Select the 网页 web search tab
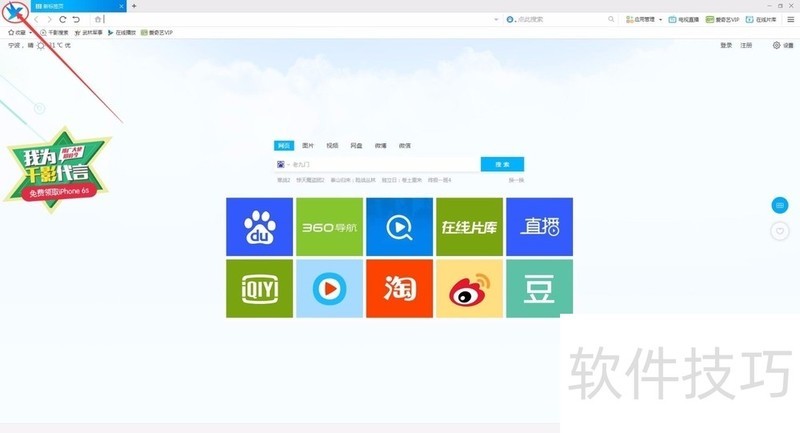The height and width of the screenshot is (433, 800). click(x=284, y=145)
